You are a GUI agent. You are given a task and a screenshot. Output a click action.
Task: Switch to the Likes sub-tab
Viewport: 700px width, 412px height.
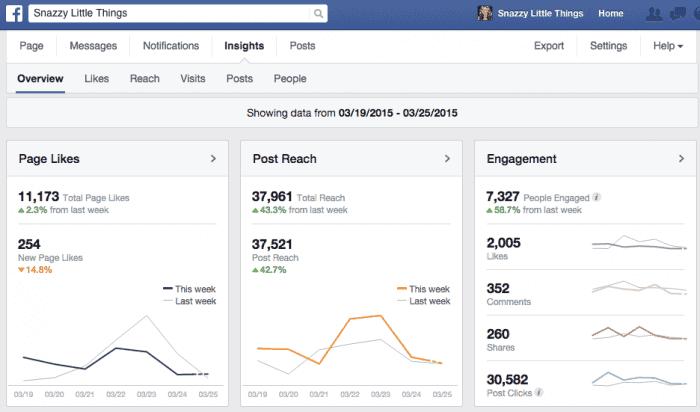click(96, 79)
